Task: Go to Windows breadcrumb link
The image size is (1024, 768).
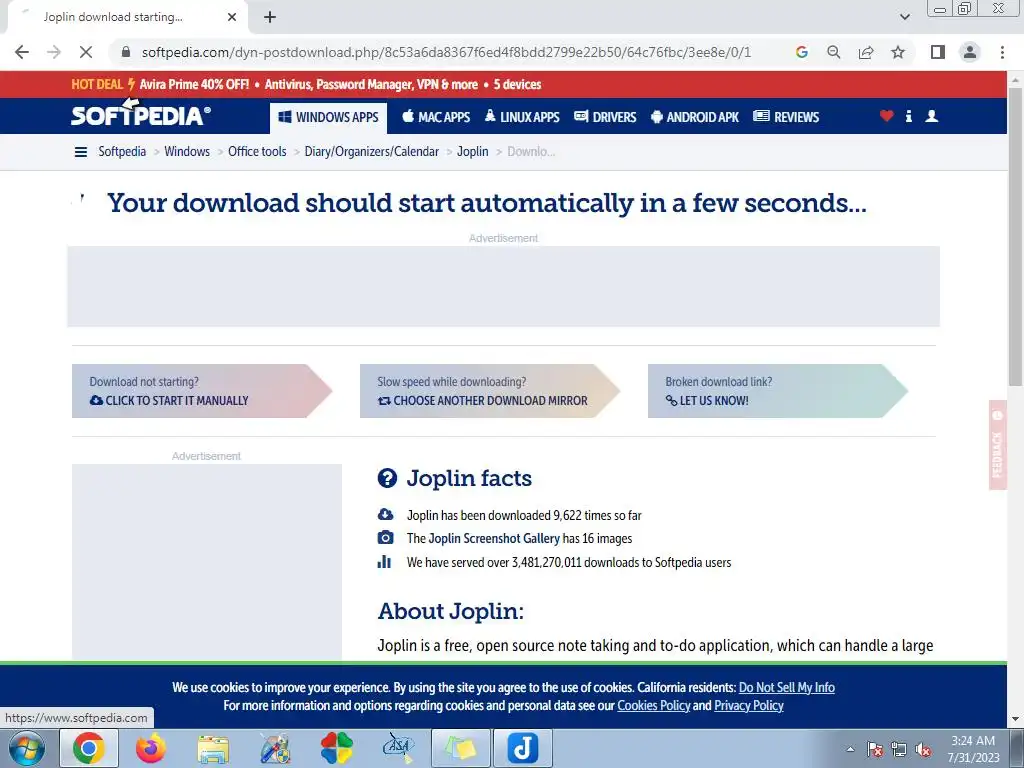Action: (x=187, y=152)
